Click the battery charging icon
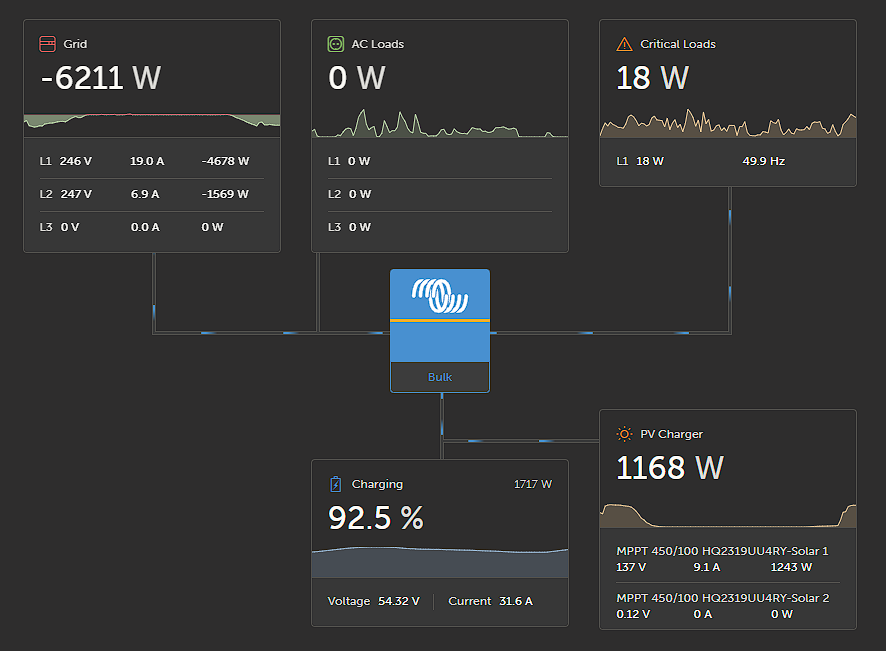 point(336,484)
